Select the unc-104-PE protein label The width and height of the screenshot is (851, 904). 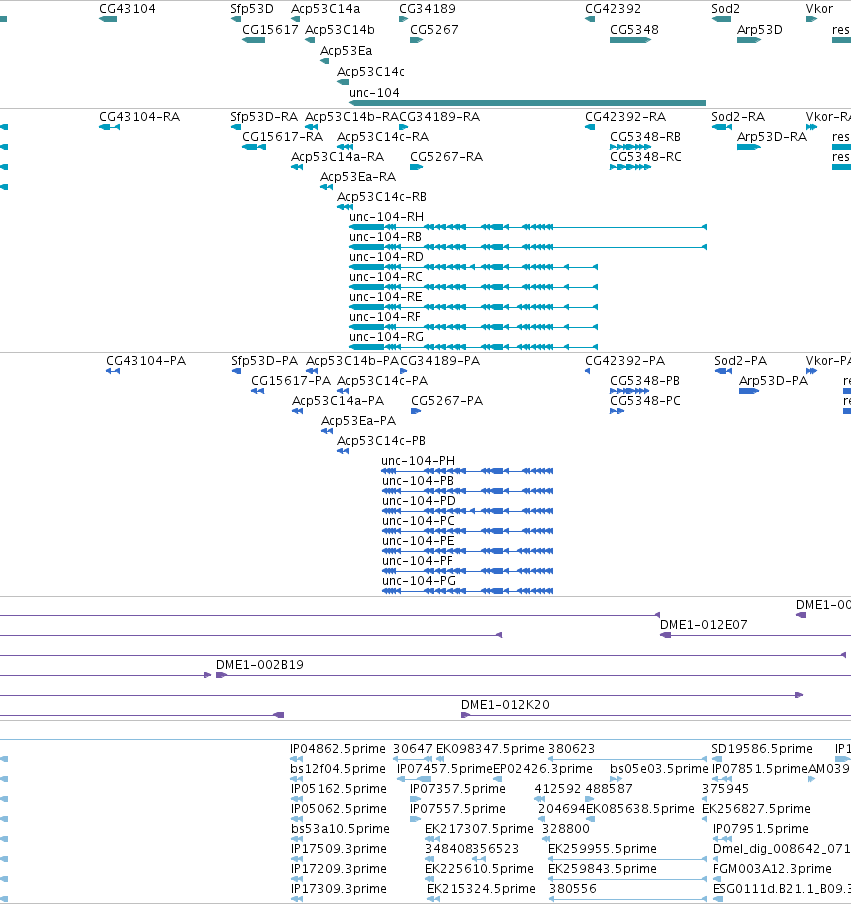pos(418,541)
